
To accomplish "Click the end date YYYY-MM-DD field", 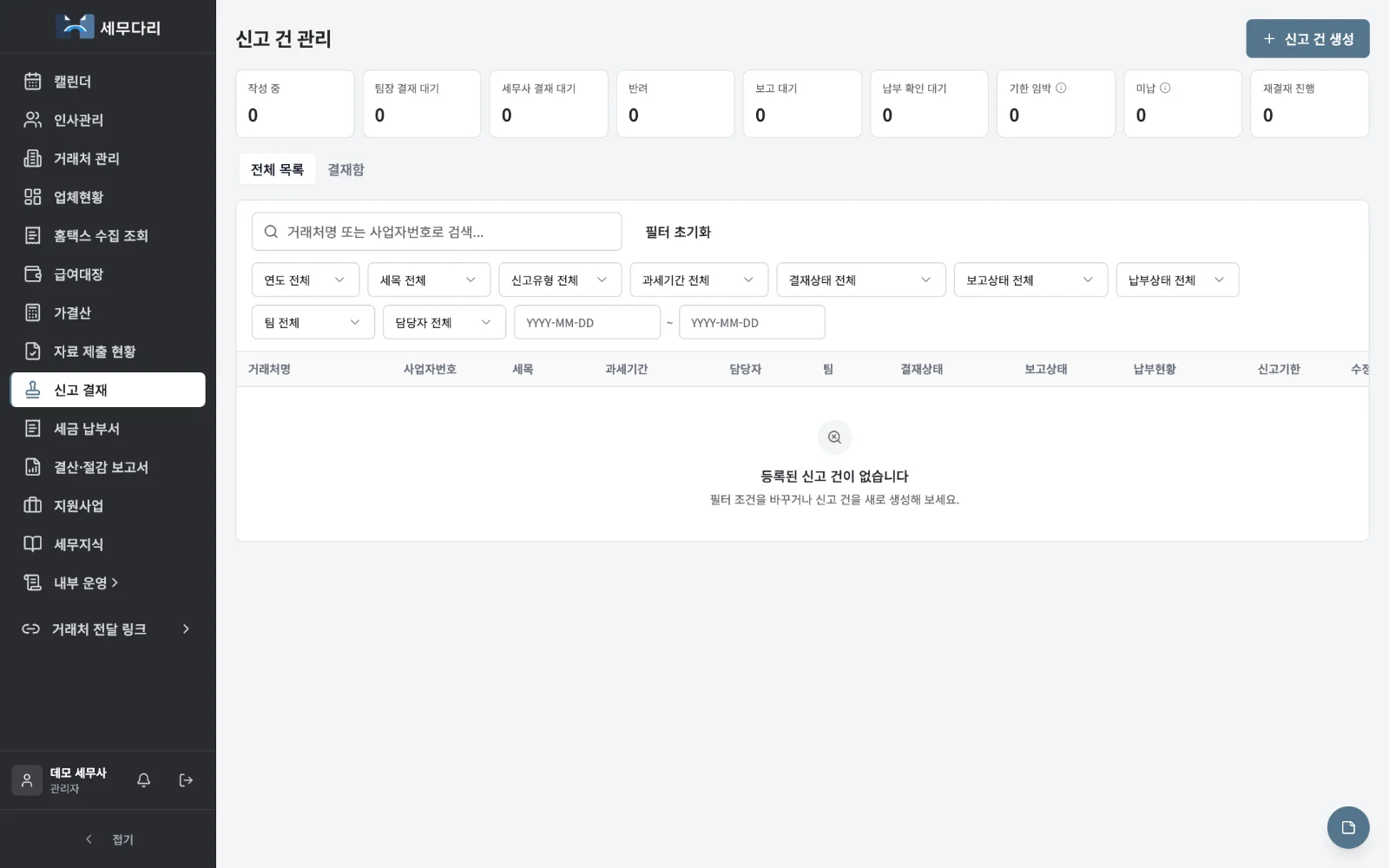I will click(752, 322).
